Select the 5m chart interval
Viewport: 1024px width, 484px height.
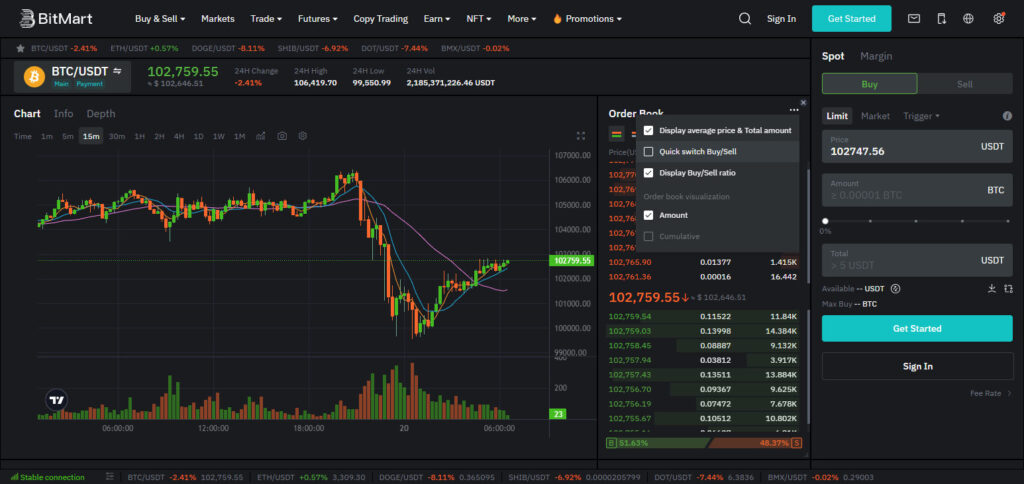[68, 136]
